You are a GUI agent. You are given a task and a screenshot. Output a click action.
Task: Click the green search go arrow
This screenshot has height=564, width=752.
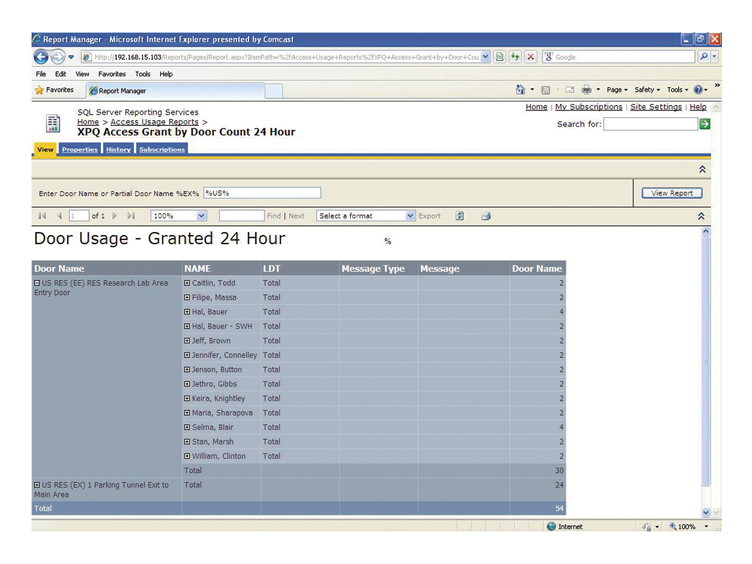click(704, 124)
